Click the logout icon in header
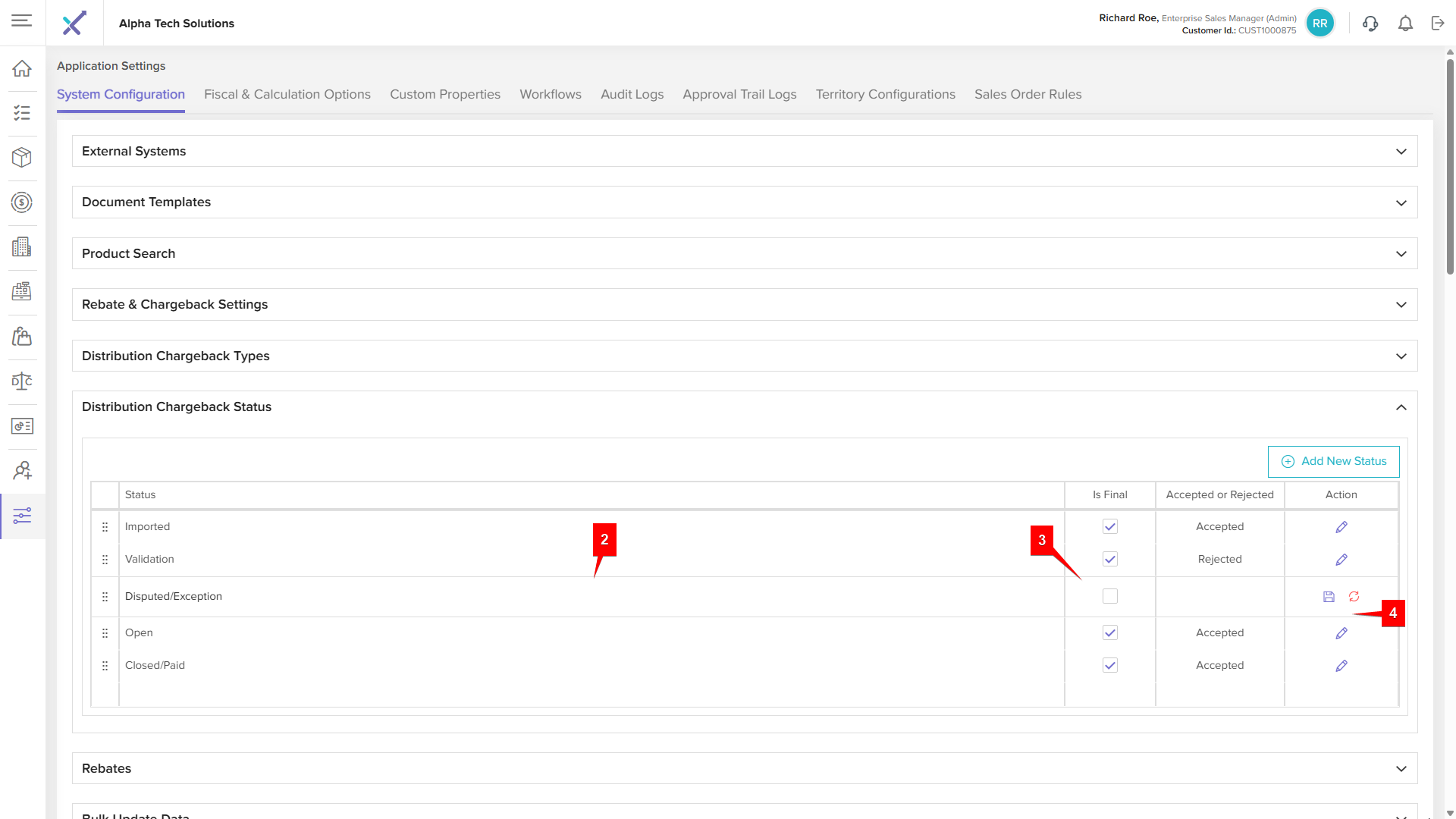This screenshot has height=819, width=1456. (1438, 24)
